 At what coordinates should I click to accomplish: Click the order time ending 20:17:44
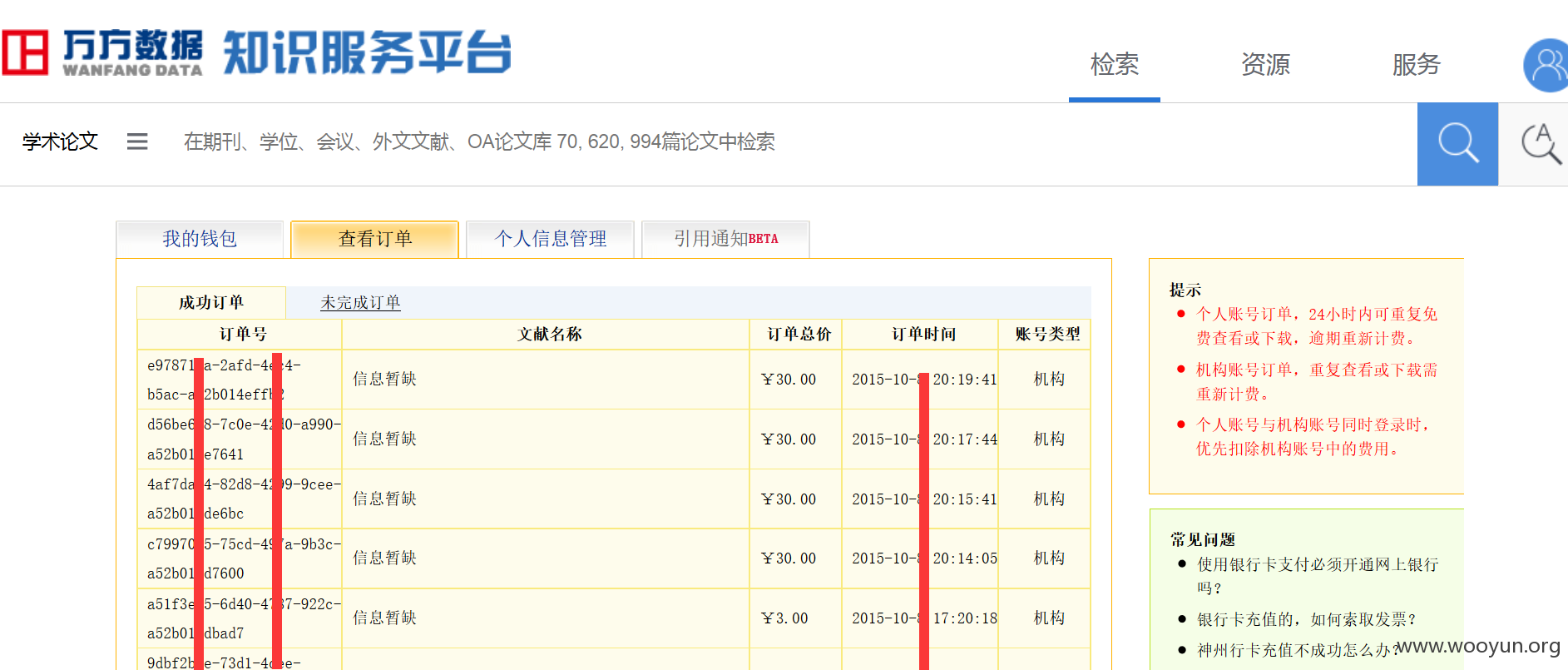924,439
